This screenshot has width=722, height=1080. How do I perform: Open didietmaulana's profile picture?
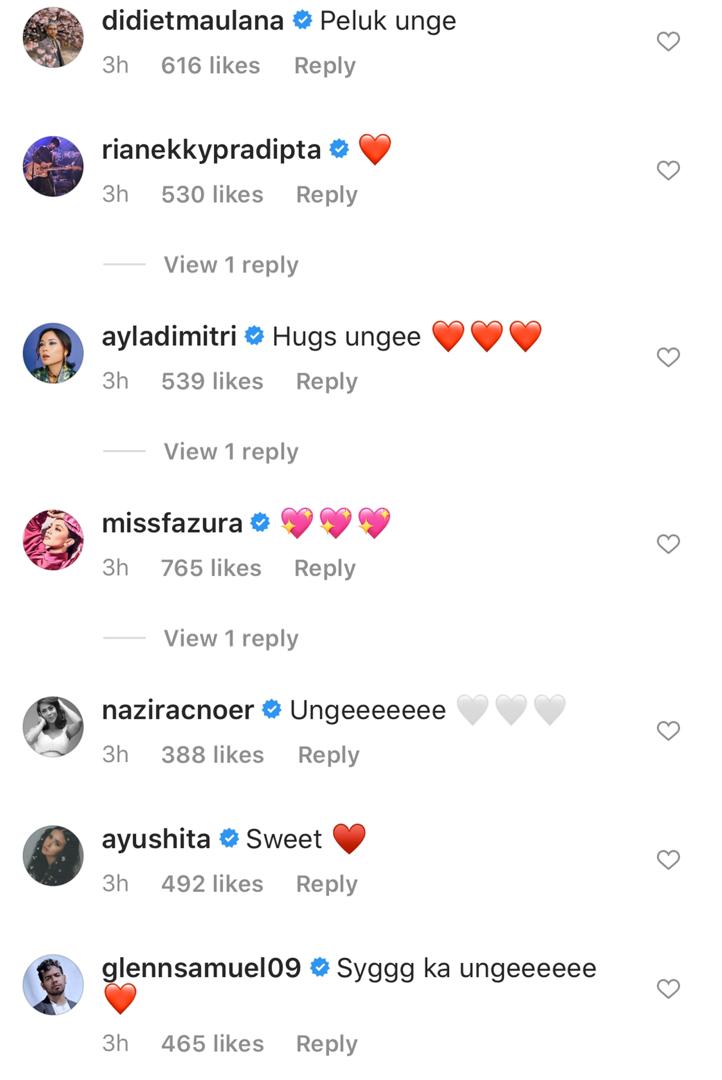pyautogui.click(x=52, y=38)
